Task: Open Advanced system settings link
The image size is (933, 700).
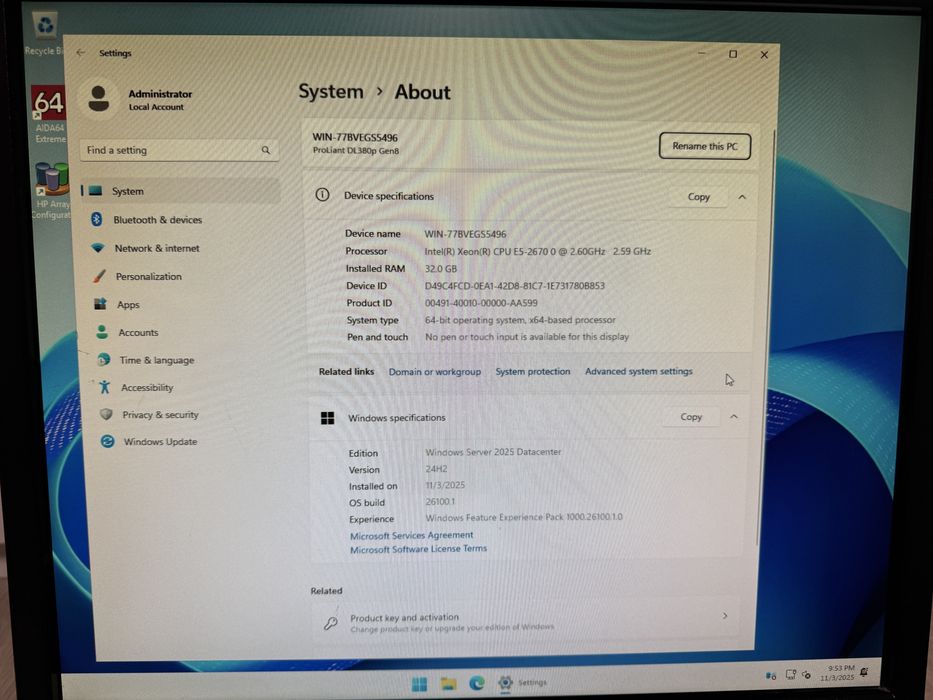Action: 638,371
